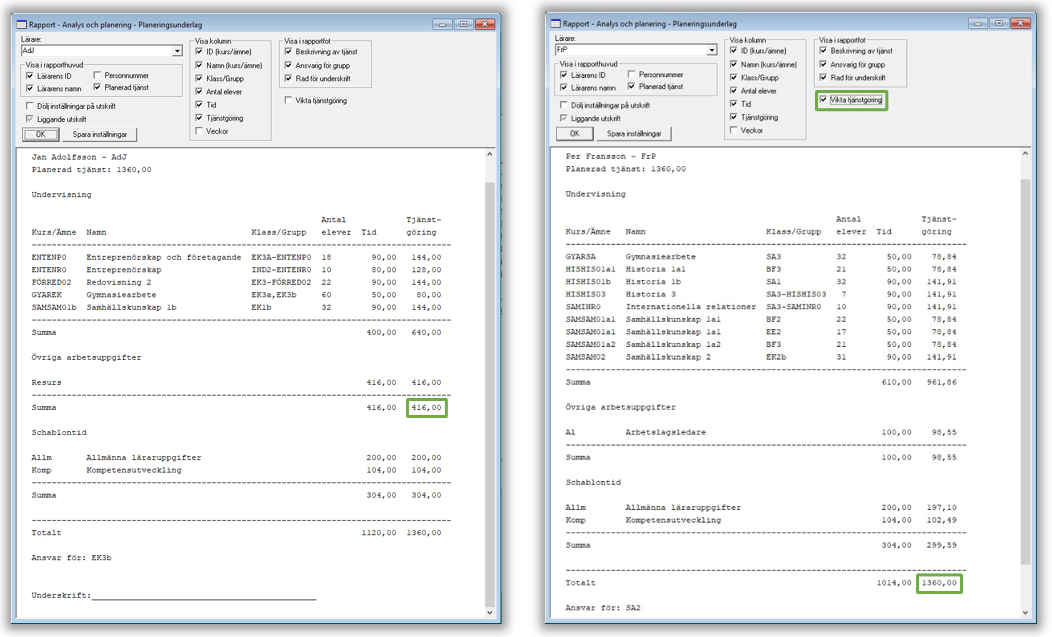Screen dimensions: 1052x637
Task: Enable Veckor column in AdJ window
Action: pyautogui.click(x=199, y=131)
